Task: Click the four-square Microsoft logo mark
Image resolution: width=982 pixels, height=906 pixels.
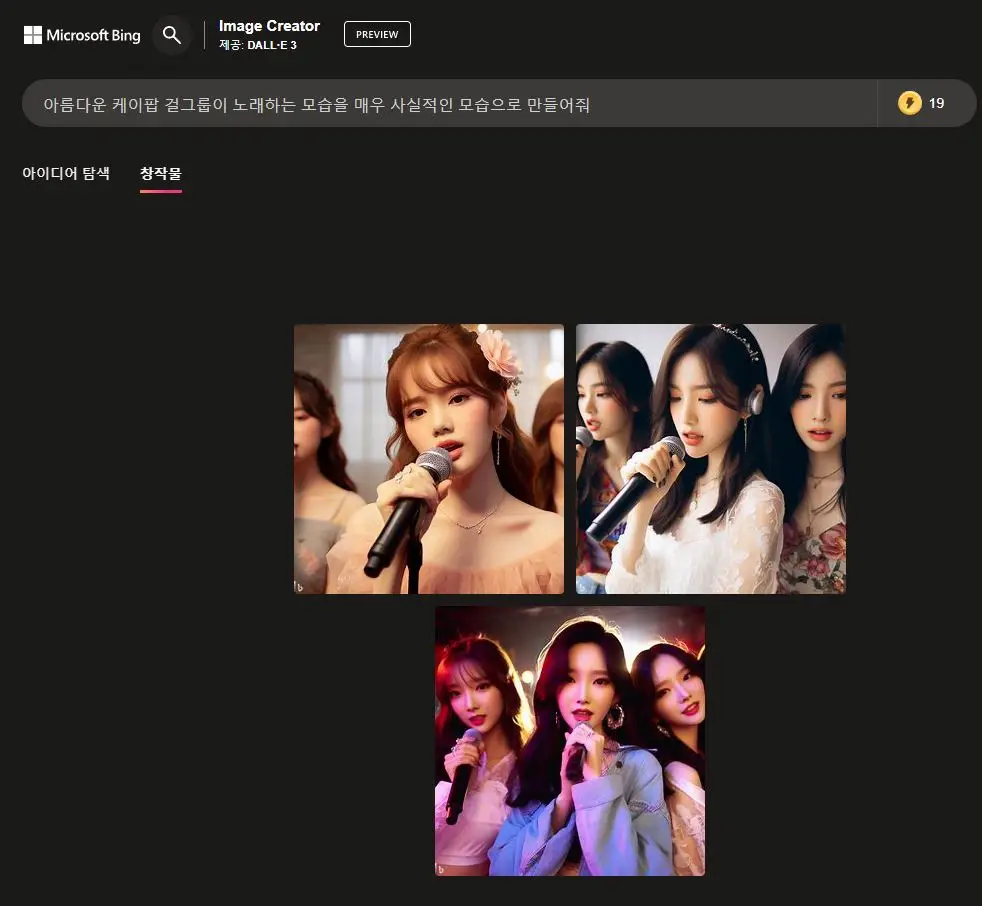Action: click(x=31, y=35)
